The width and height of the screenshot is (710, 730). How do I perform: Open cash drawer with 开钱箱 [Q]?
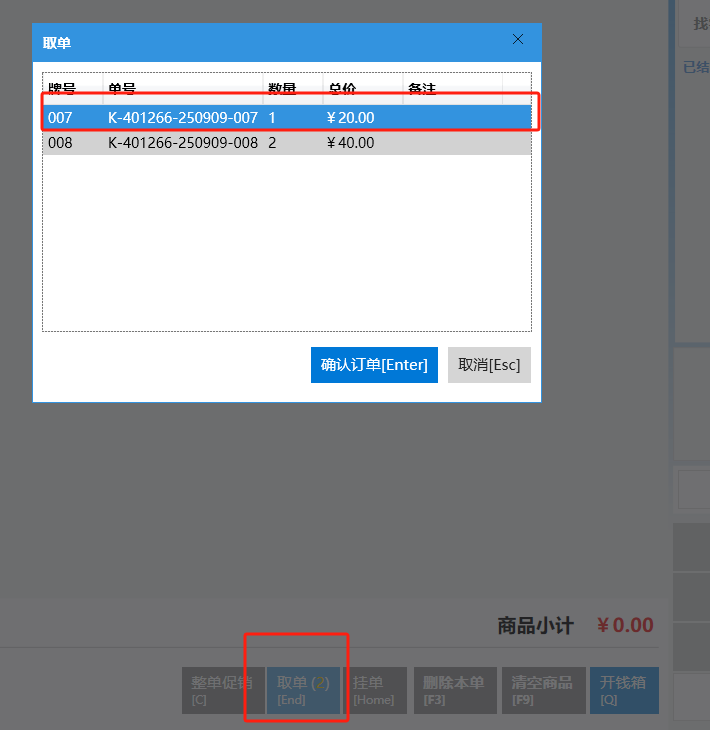[x=623, y=690]
